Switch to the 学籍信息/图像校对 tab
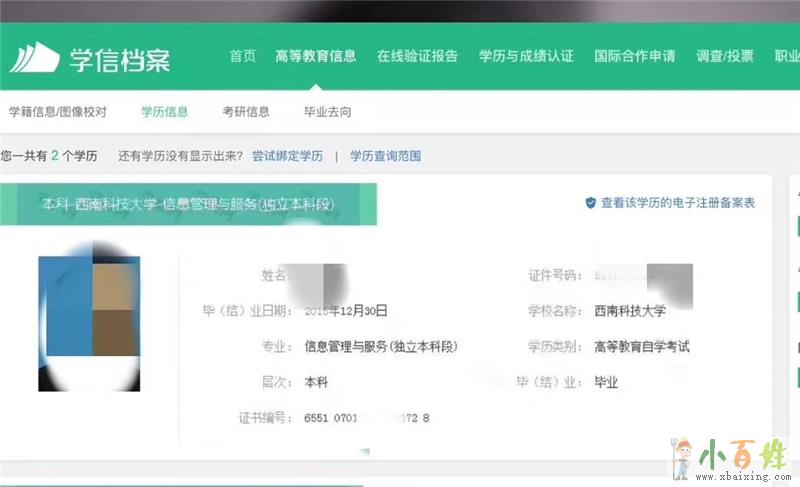The height and width of the screenshot is (487, 800). click(57, 112)
